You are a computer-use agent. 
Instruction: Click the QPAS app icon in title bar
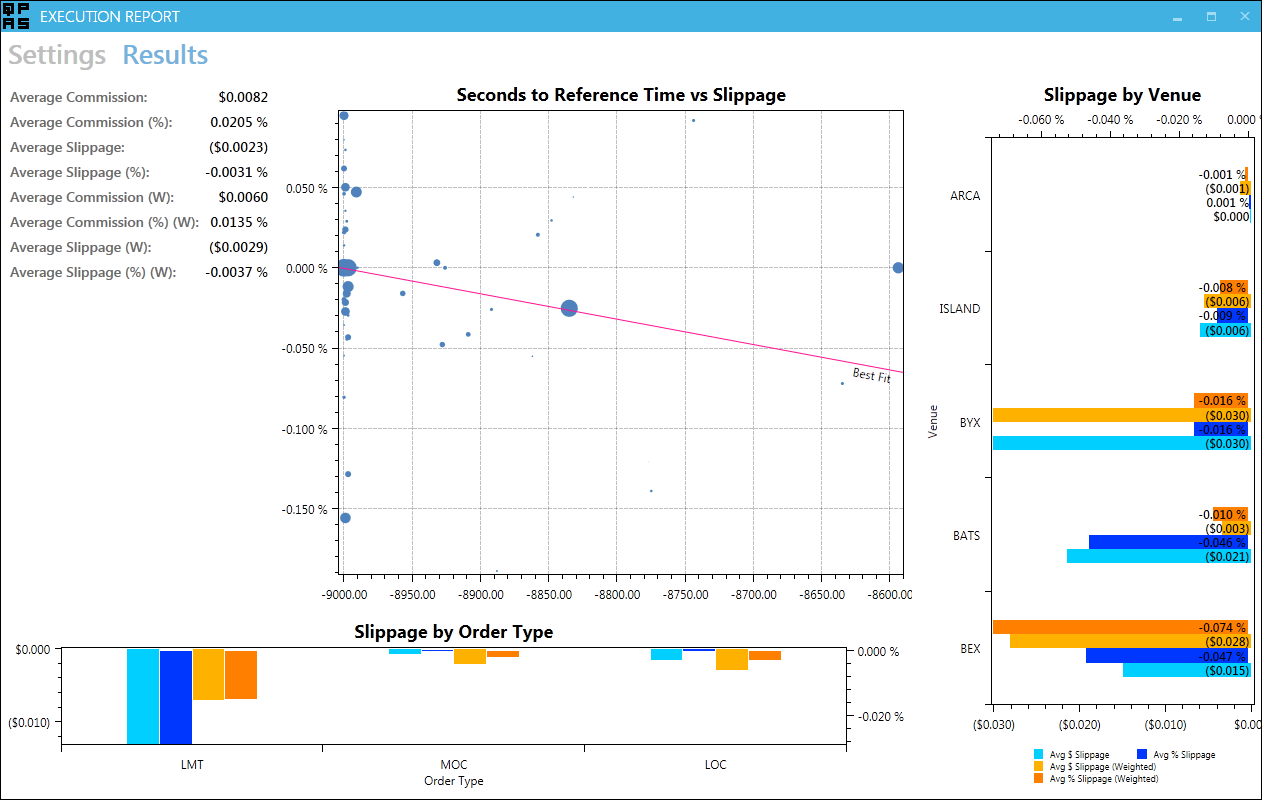(17, 16)
